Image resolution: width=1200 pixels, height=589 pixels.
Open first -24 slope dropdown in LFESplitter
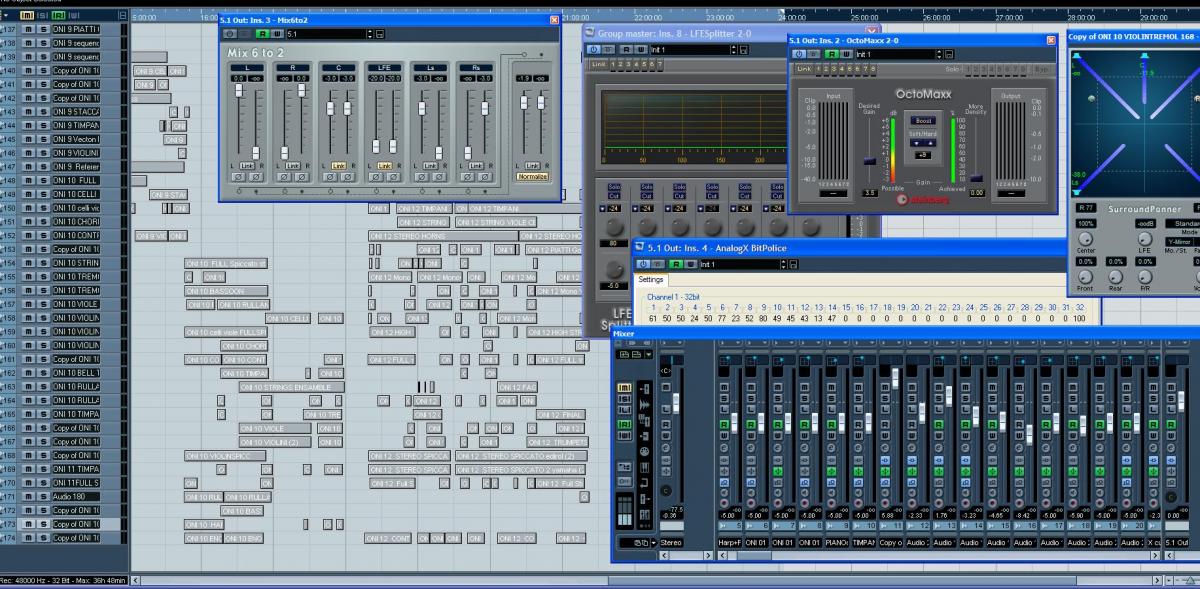coord(602,208)
